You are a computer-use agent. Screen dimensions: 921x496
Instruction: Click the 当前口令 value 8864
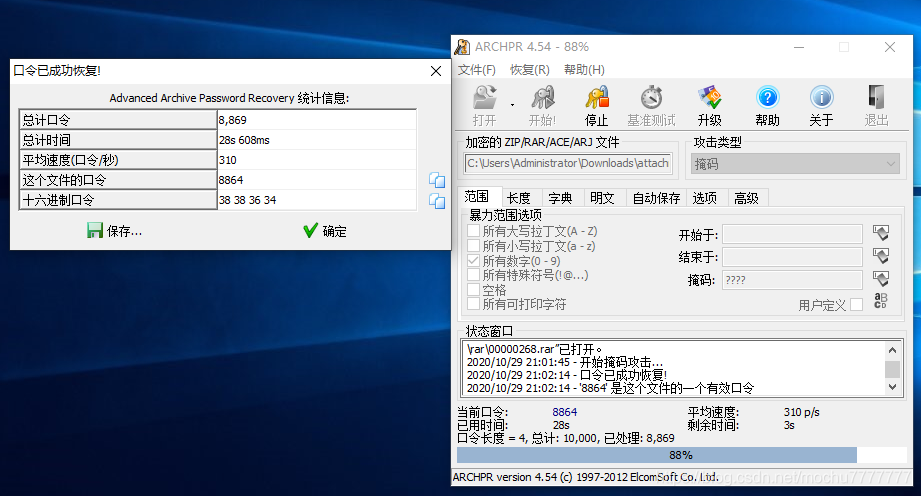click(564, 412)
